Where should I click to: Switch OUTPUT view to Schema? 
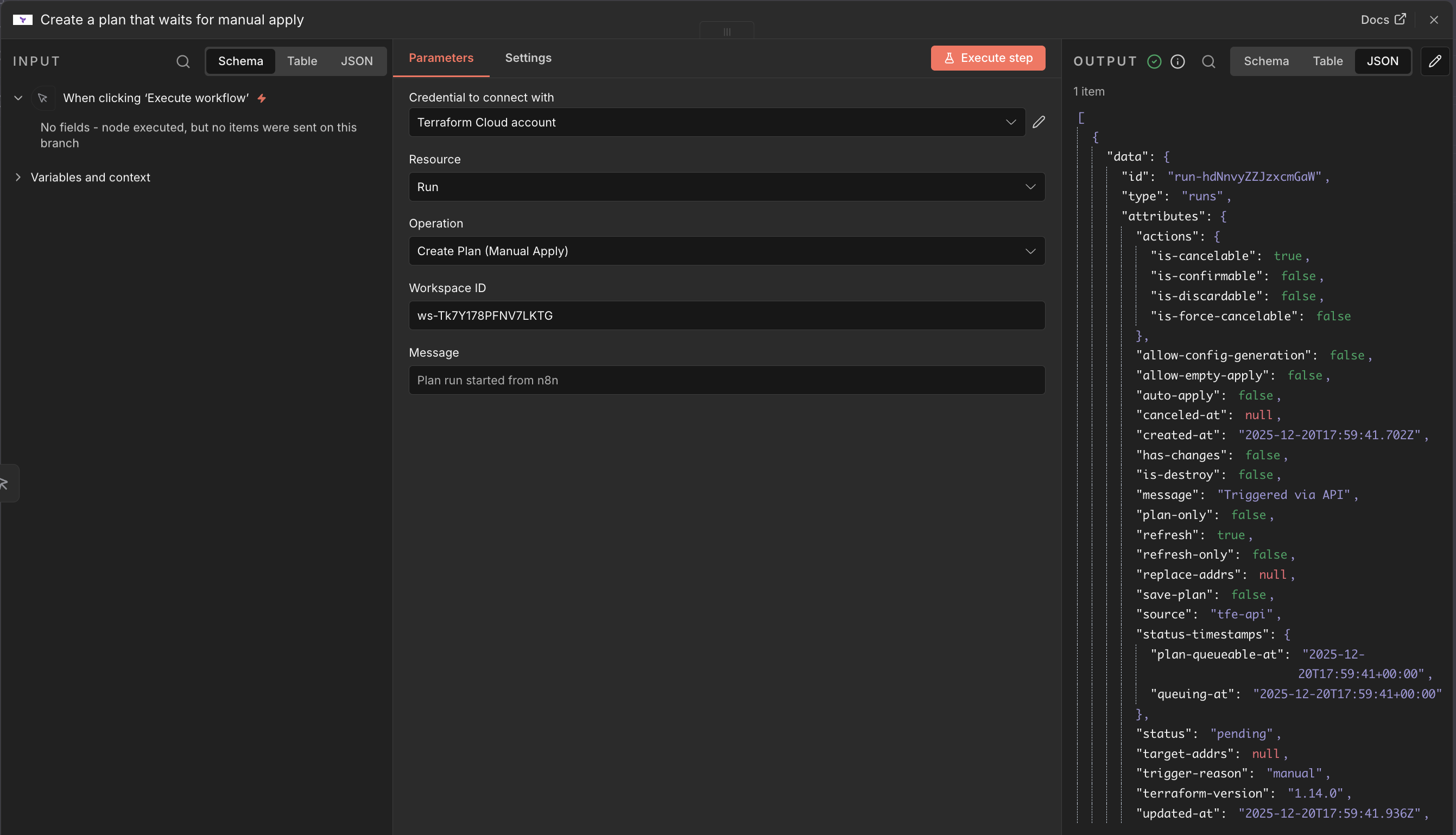1265,61
